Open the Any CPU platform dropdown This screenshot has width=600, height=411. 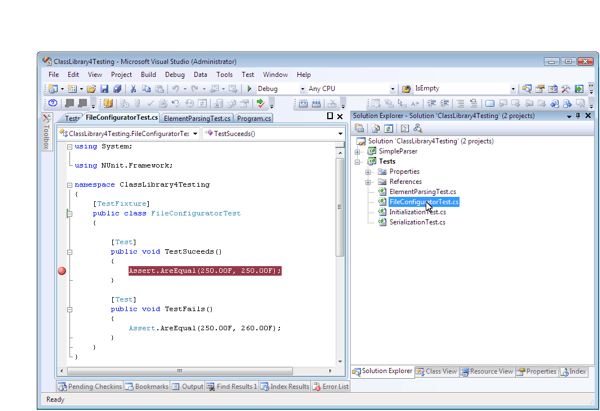pyautogui.click(x=393, y=89)
